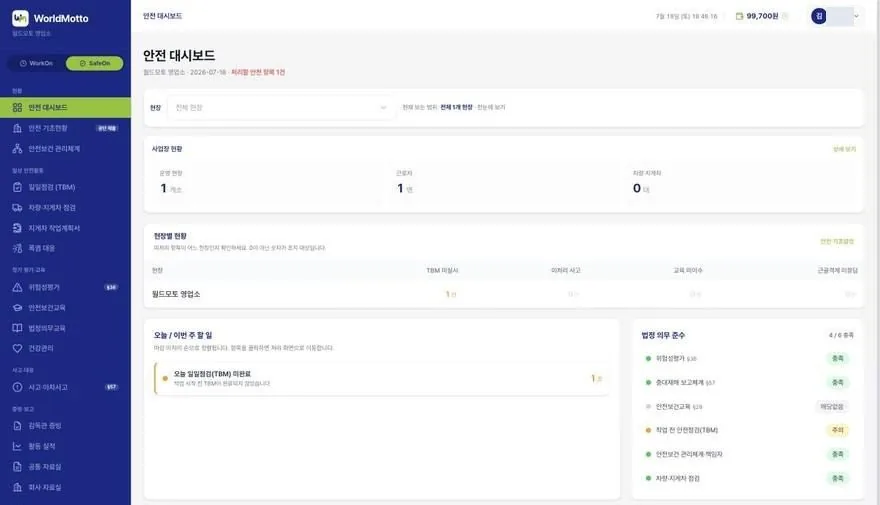This screenshot has height=505, width=880.
Task: Expand the user account menu chevron
Action: (x=856, y=16)
